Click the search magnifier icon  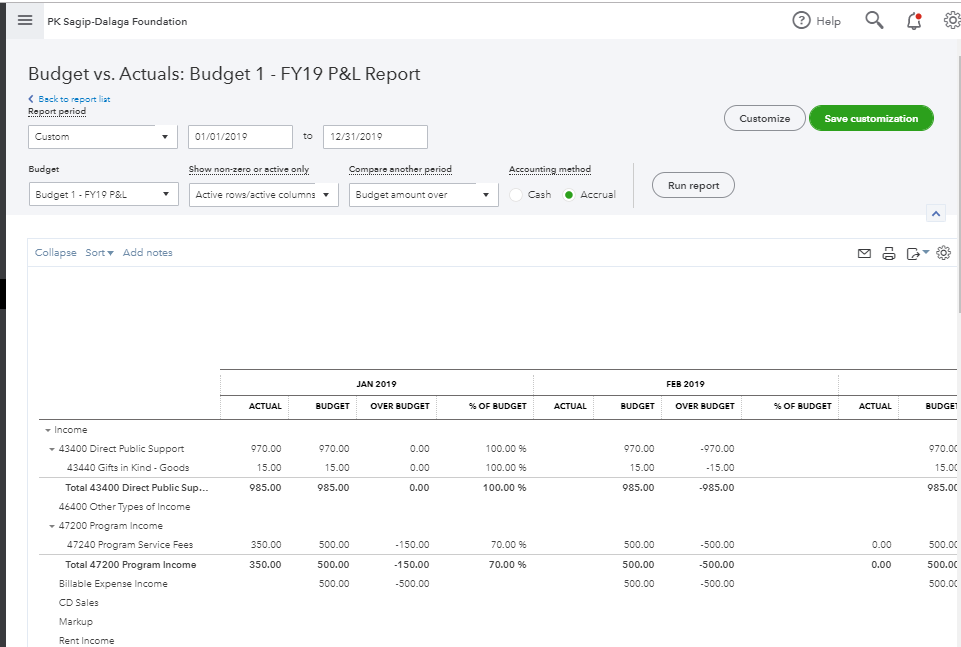click(x=874, y=21)
